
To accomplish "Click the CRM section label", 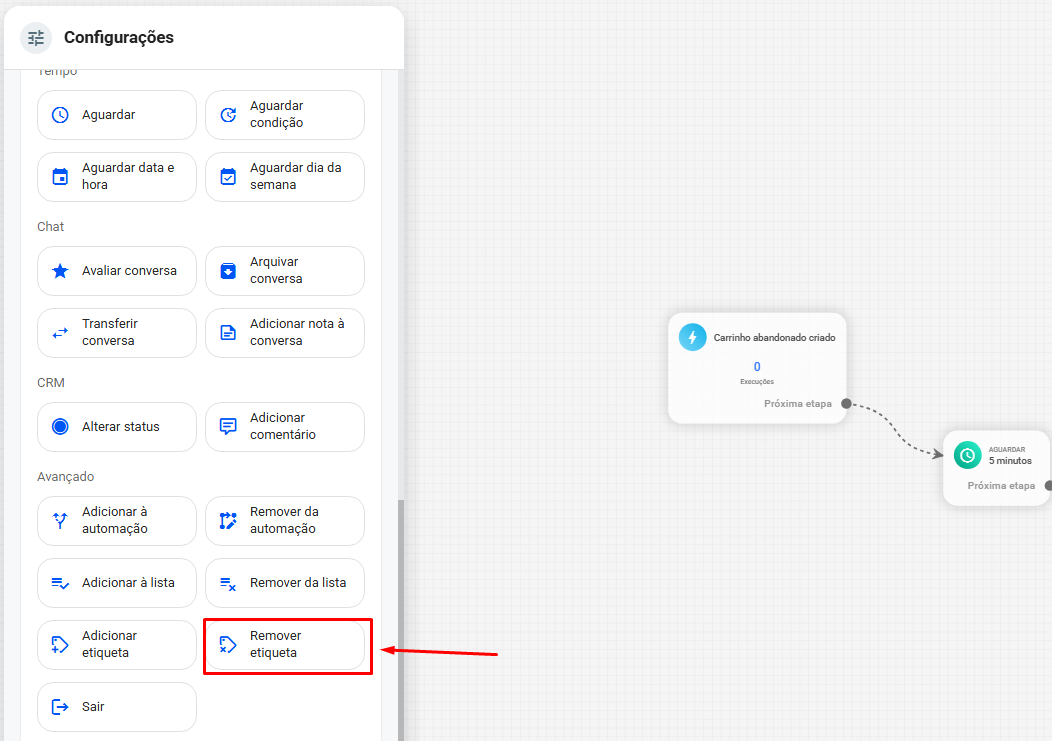I will tap(51, 383).
